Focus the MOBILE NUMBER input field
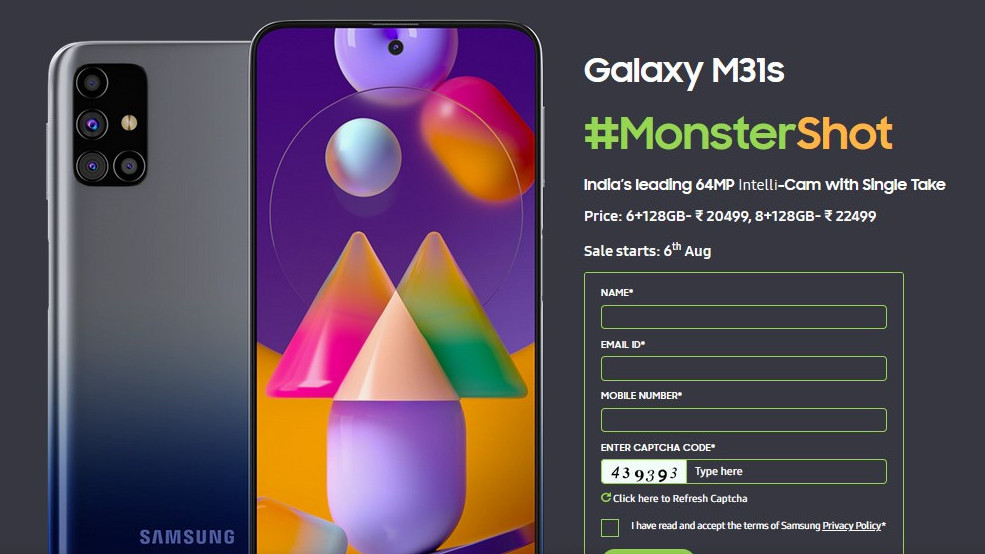This screenshot has height=554, width=985. [744, 420]
